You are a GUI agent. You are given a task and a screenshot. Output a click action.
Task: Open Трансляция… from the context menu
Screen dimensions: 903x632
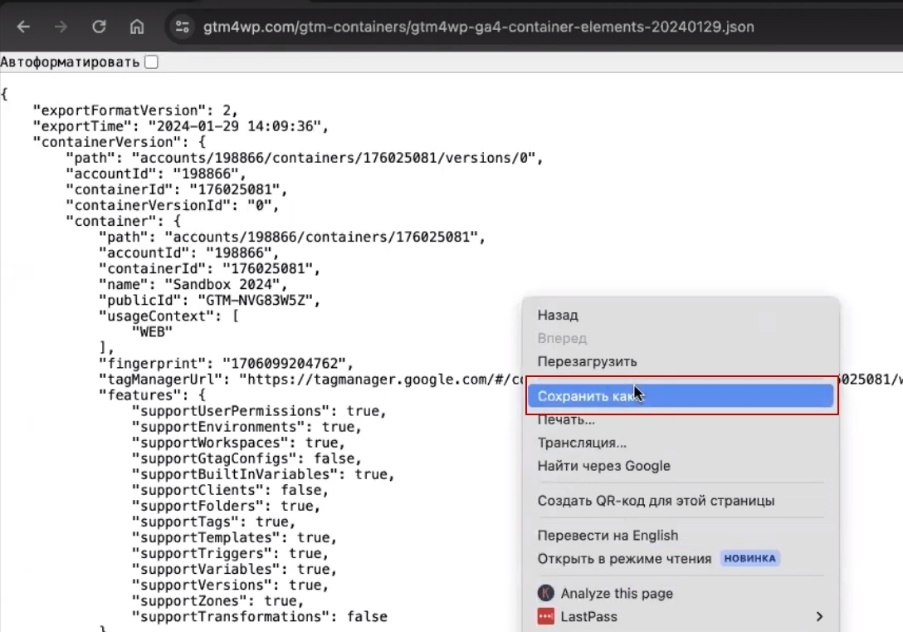582,443
